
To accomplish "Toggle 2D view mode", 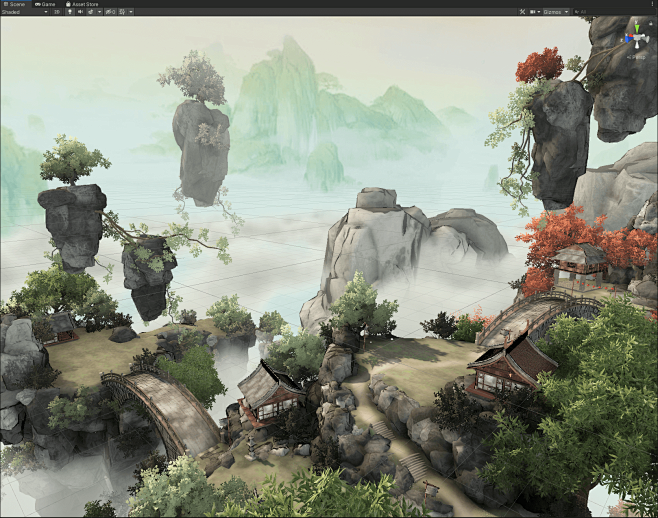I will (57, 12).
